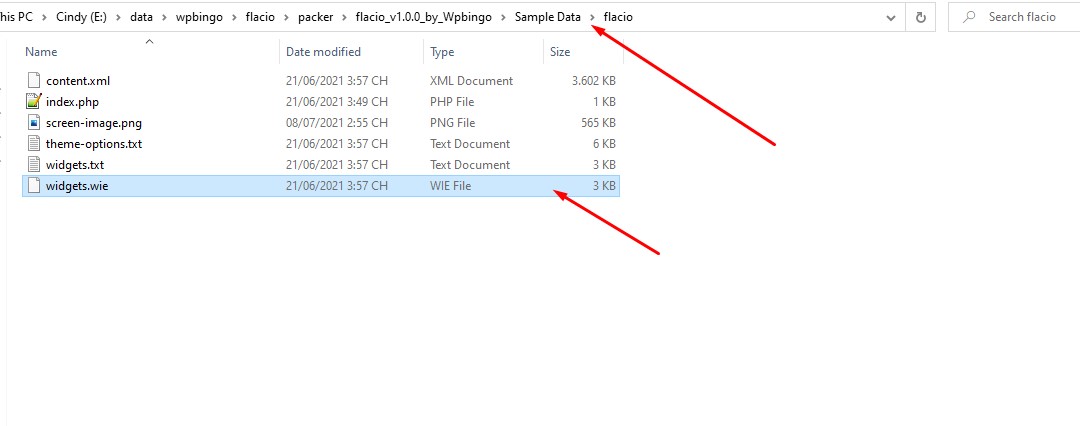Select the index.php file icon
Screen dimensions: 1080x426
(34, 101)
